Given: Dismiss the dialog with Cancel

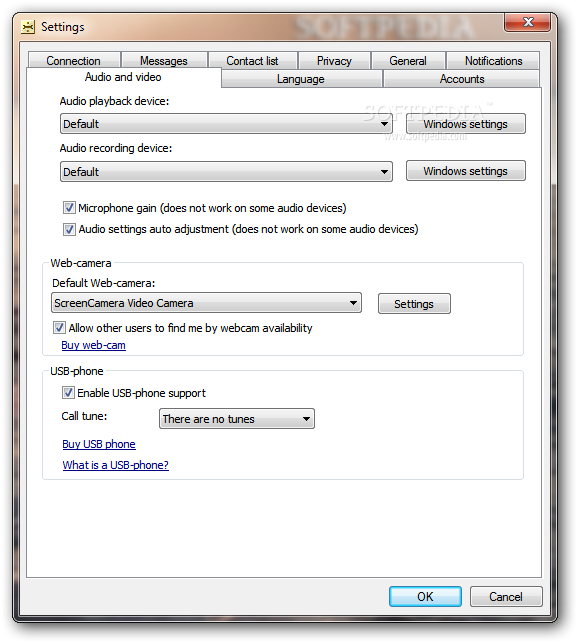Looking at the screenshot, I should pyautogui.click(x=506, y=597).
